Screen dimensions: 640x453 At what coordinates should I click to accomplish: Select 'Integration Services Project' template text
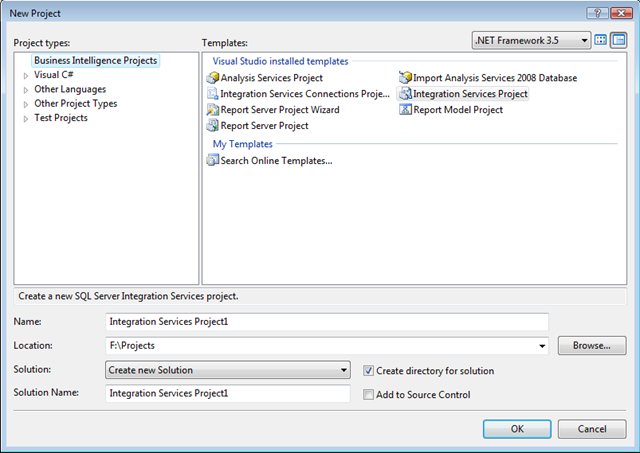[470, 93]
